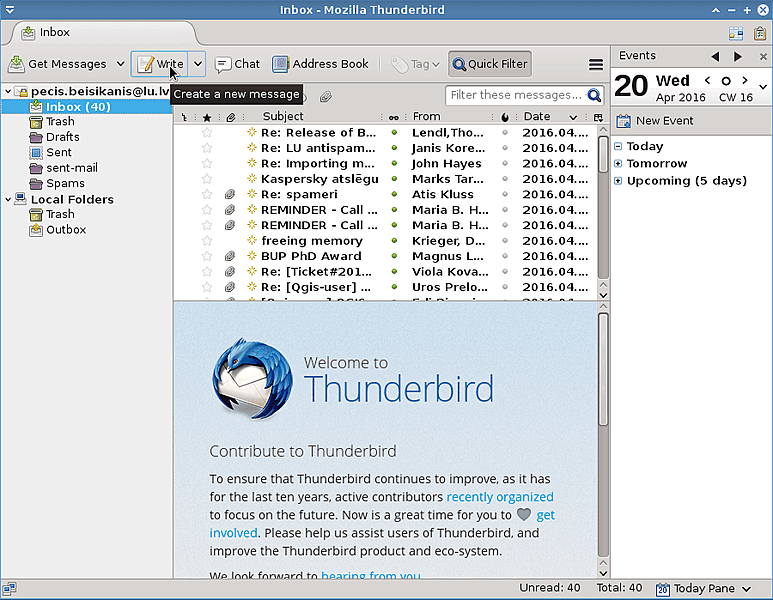
Task: Open the Calendar tab icon
Action: 736,33
